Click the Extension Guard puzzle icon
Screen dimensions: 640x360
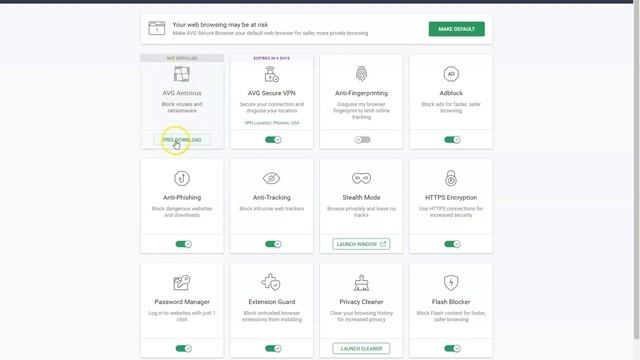click(271, 282)
